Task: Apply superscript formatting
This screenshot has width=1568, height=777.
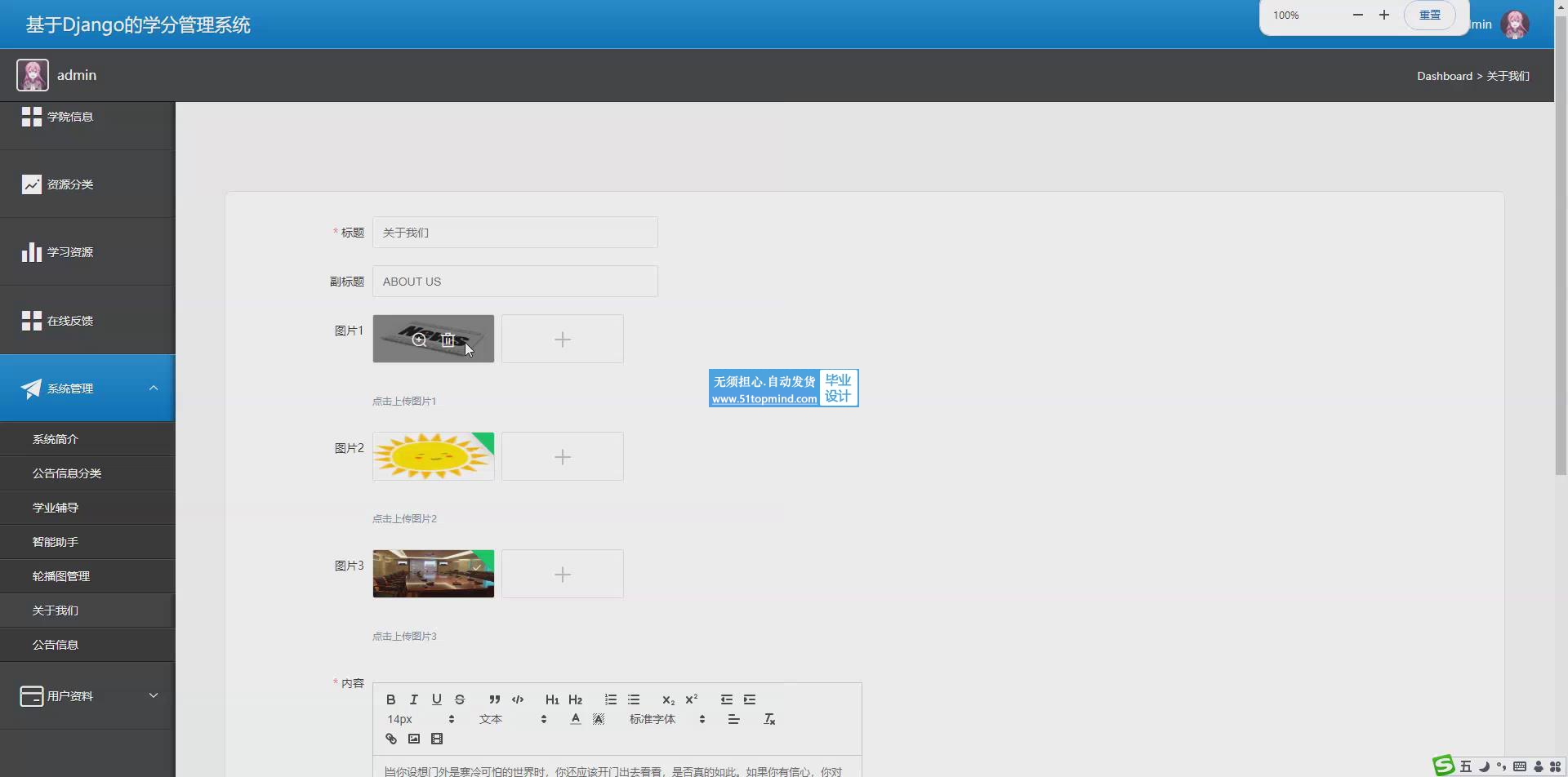Action: click(x=691, y=699)
